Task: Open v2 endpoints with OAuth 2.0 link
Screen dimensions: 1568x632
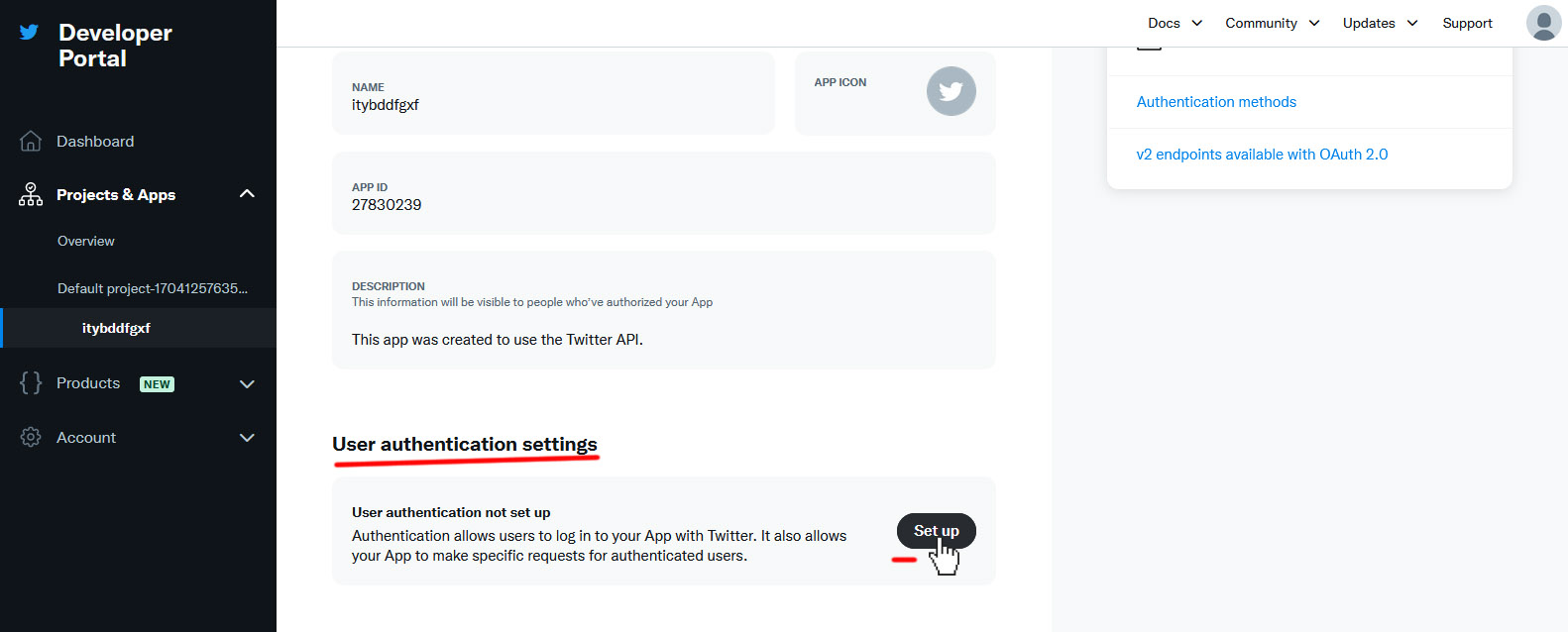Action: (x=1262, y=155)
